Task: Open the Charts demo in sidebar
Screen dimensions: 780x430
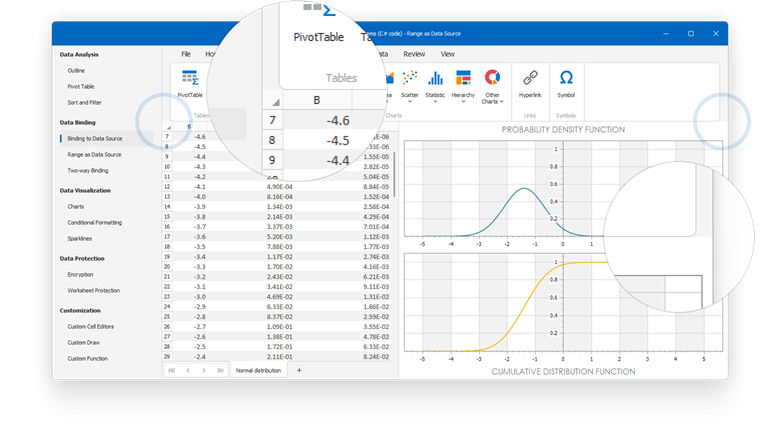Action: point(76,207)
